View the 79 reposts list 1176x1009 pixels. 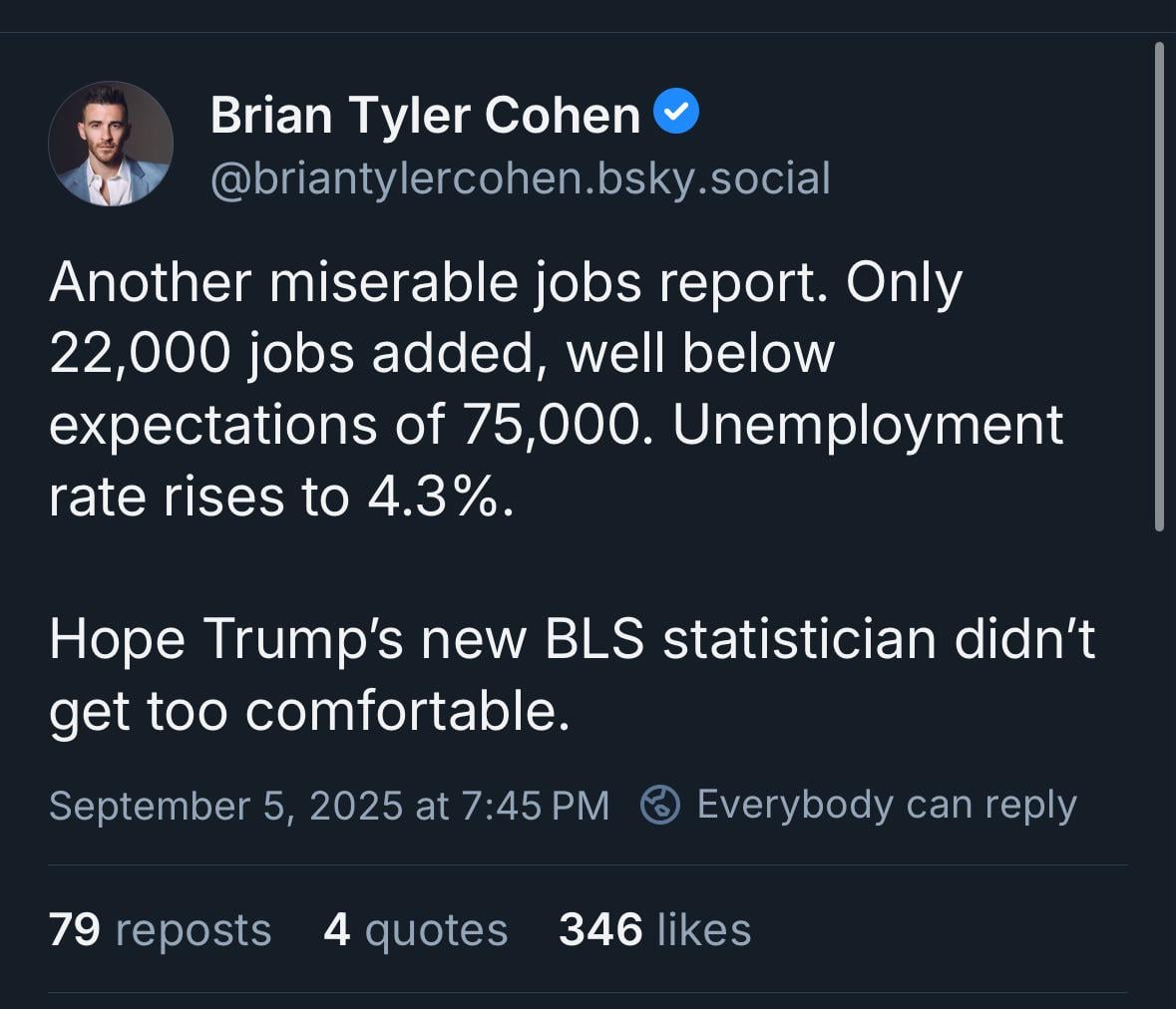pos(160,930)
